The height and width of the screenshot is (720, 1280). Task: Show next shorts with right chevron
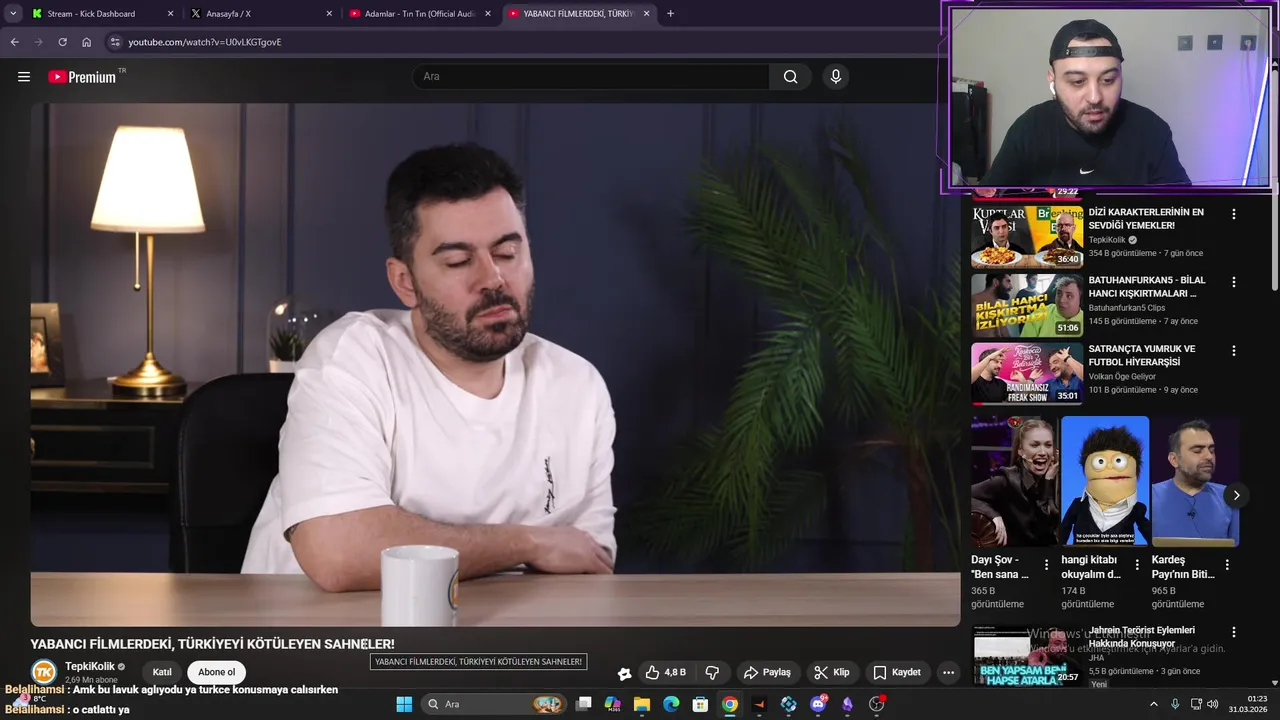click(1236, 495)
